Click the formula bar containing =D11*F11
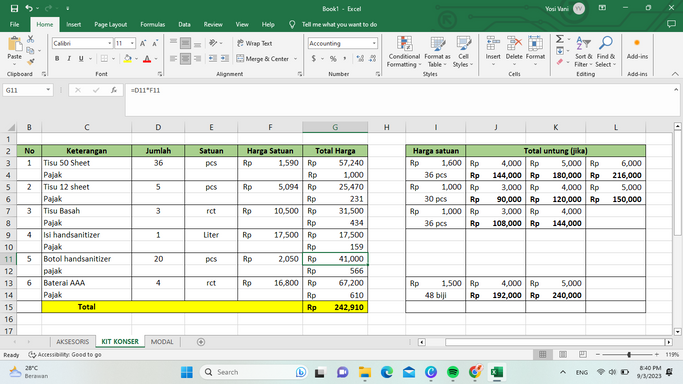The width and height of the screenshot is (683, 384). coord(401,100)
